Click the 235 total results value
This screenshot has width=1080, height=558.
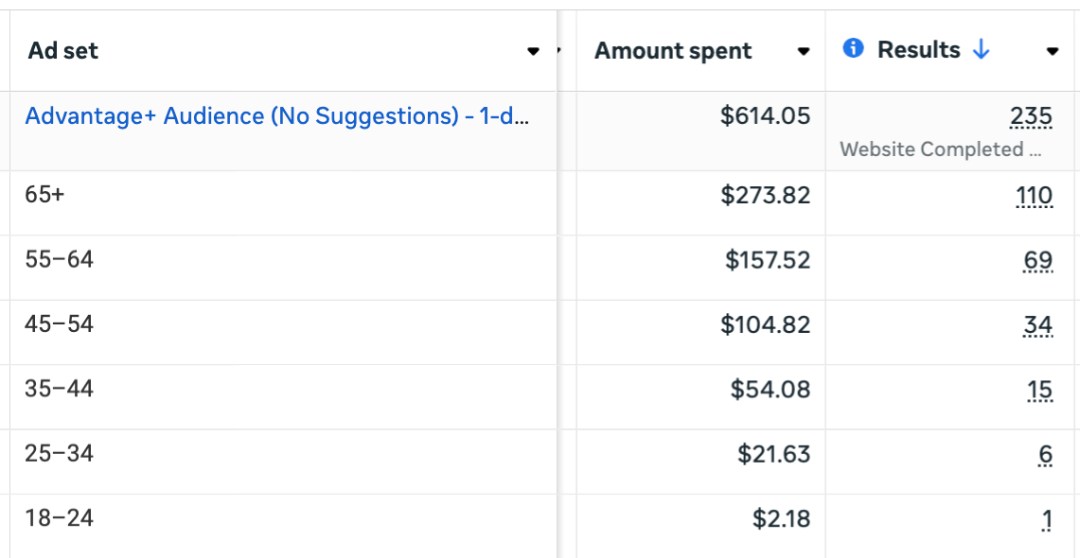pos(1031,117)
